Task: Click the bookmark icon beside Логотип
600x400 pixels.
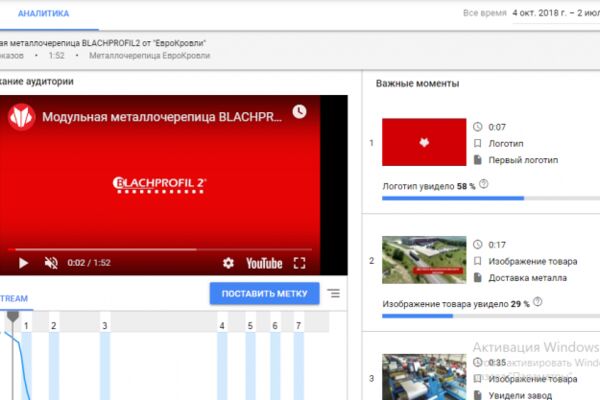Action: pyautogui.click(x=478, y=143)
